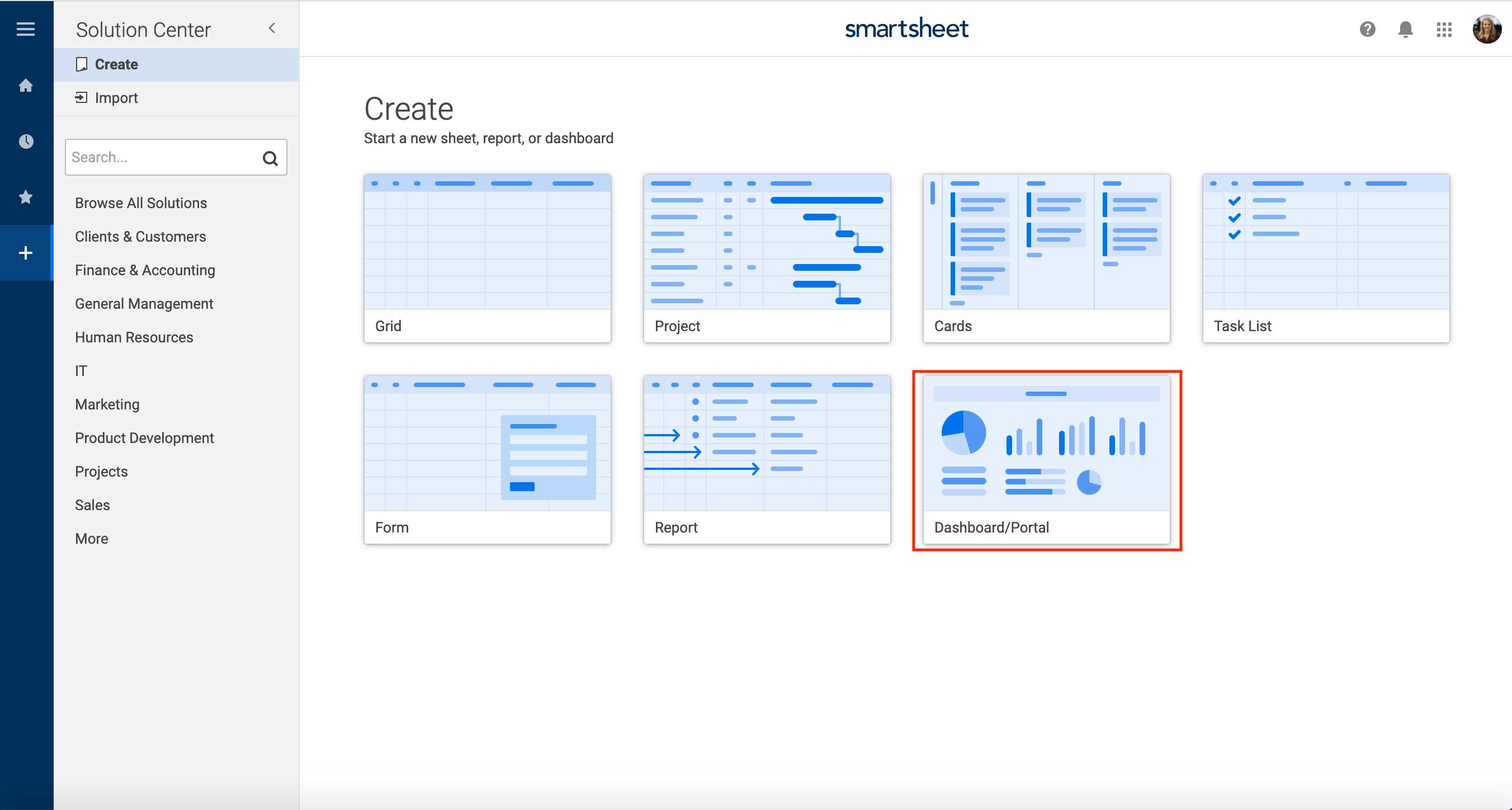Click the search magnifier icon
This screenshot has height=810, width=1512.
270,158
